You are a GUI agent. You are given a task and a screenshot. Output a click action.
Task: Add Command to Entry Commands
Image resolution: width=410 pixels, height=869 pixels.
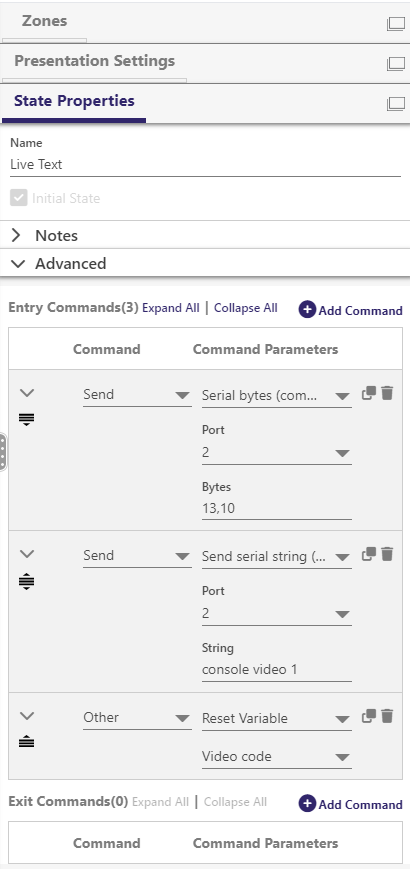351,310
